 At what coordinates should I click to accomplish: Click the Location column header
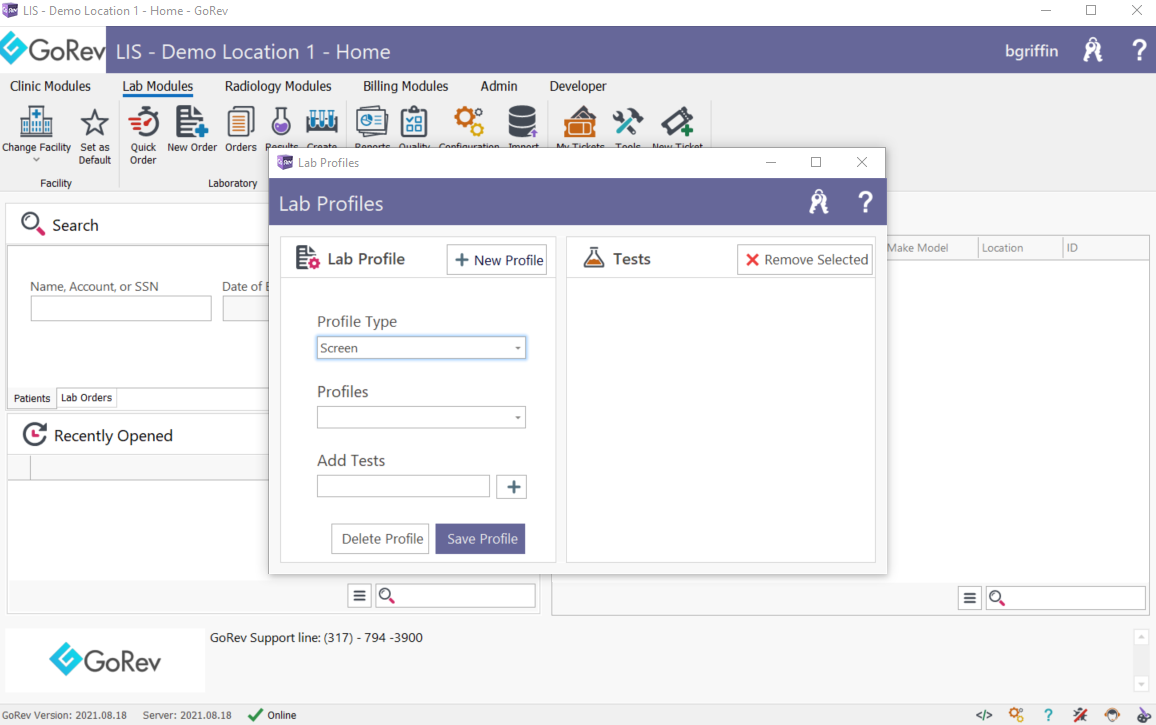(1020, 248)
